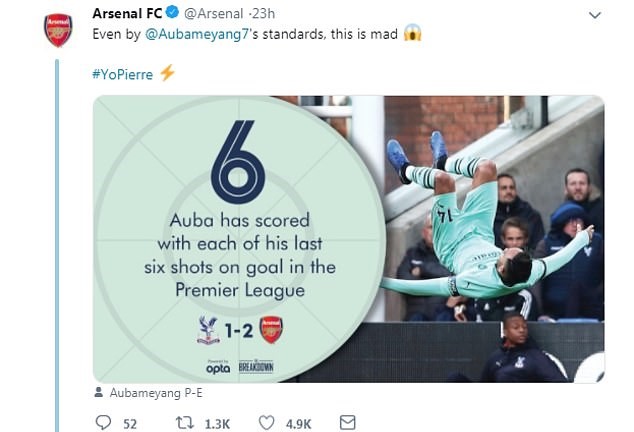Click the 4.9K likes count
The image size is (634, 432).
coord(298,423)
